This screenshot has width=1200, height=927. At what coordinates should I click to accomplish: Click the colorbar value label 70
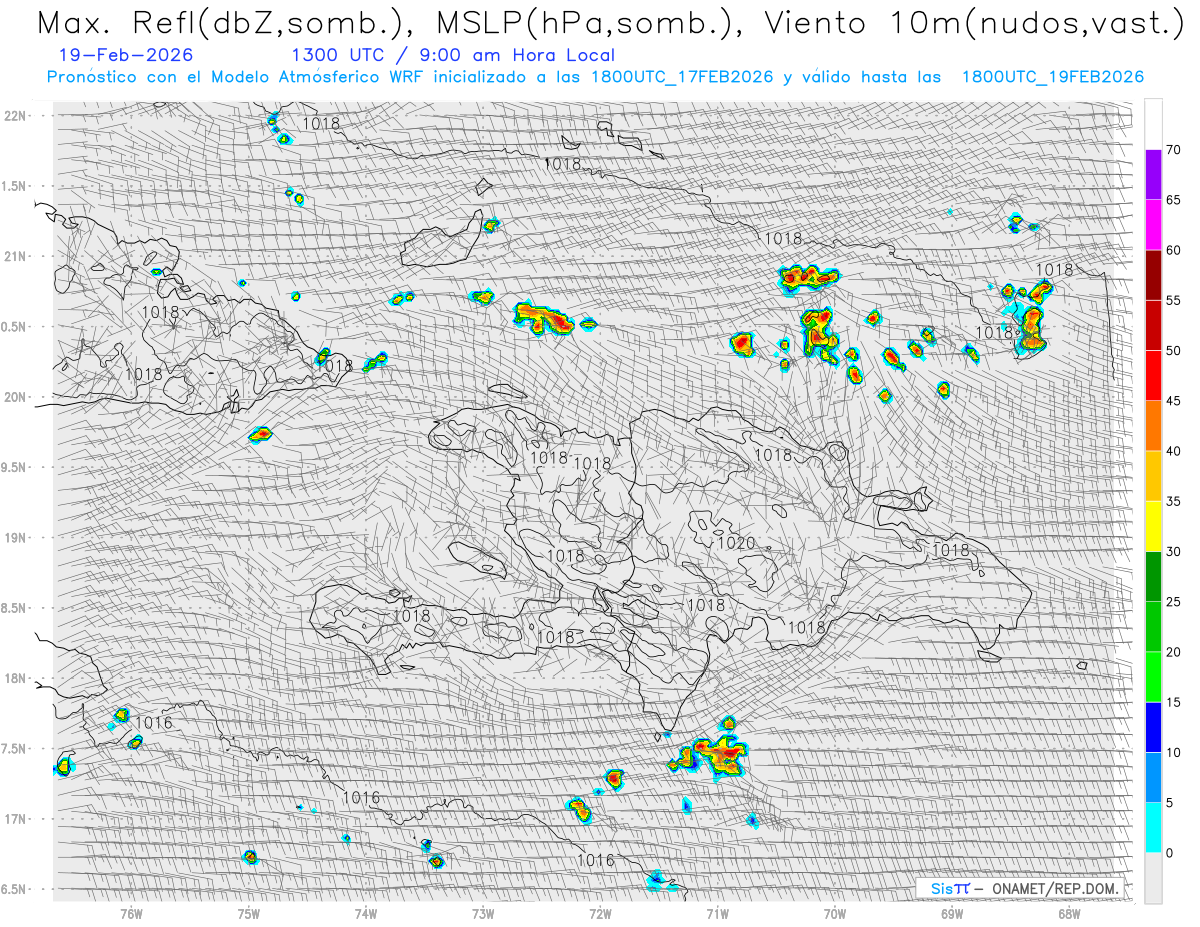tap(1173, 150)
